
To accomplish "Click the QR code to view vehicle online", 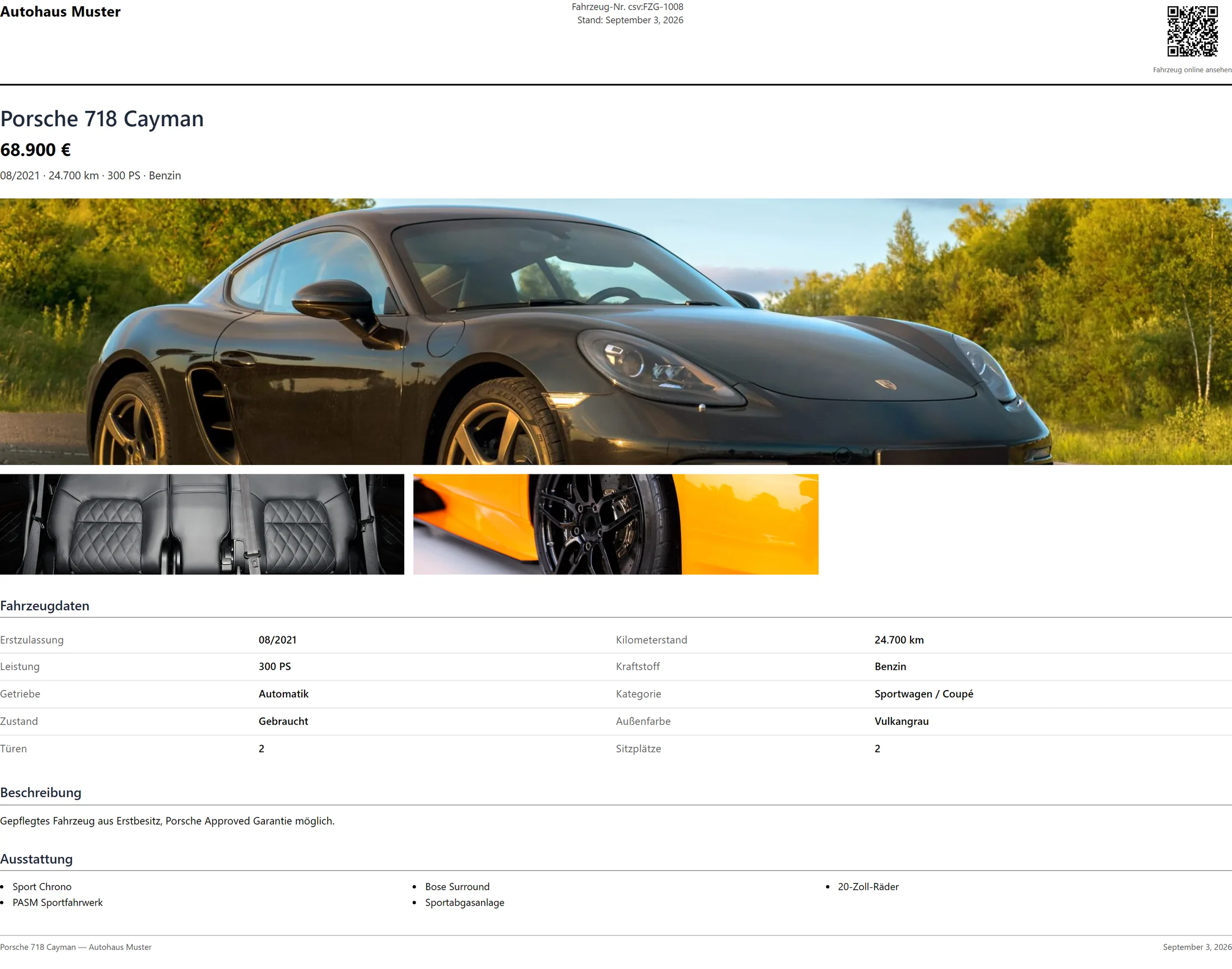I will click(1192, 31).
